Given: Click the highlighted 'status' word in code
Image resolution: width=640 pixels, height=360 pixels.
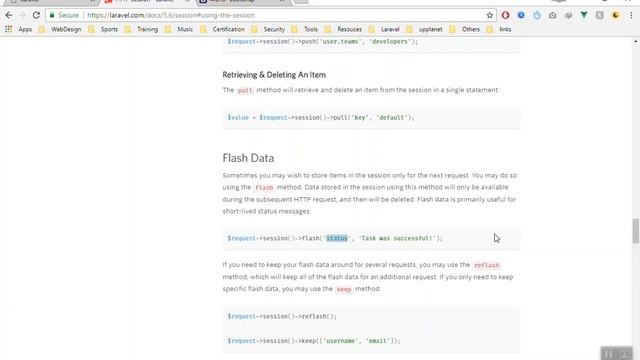Looking at the screenshot, I should coord(337,238).
